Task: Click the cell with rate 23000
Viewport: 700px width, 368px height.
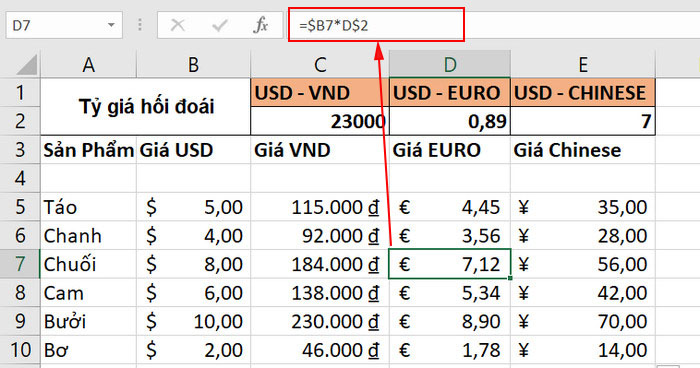Action: coord(320,121)
